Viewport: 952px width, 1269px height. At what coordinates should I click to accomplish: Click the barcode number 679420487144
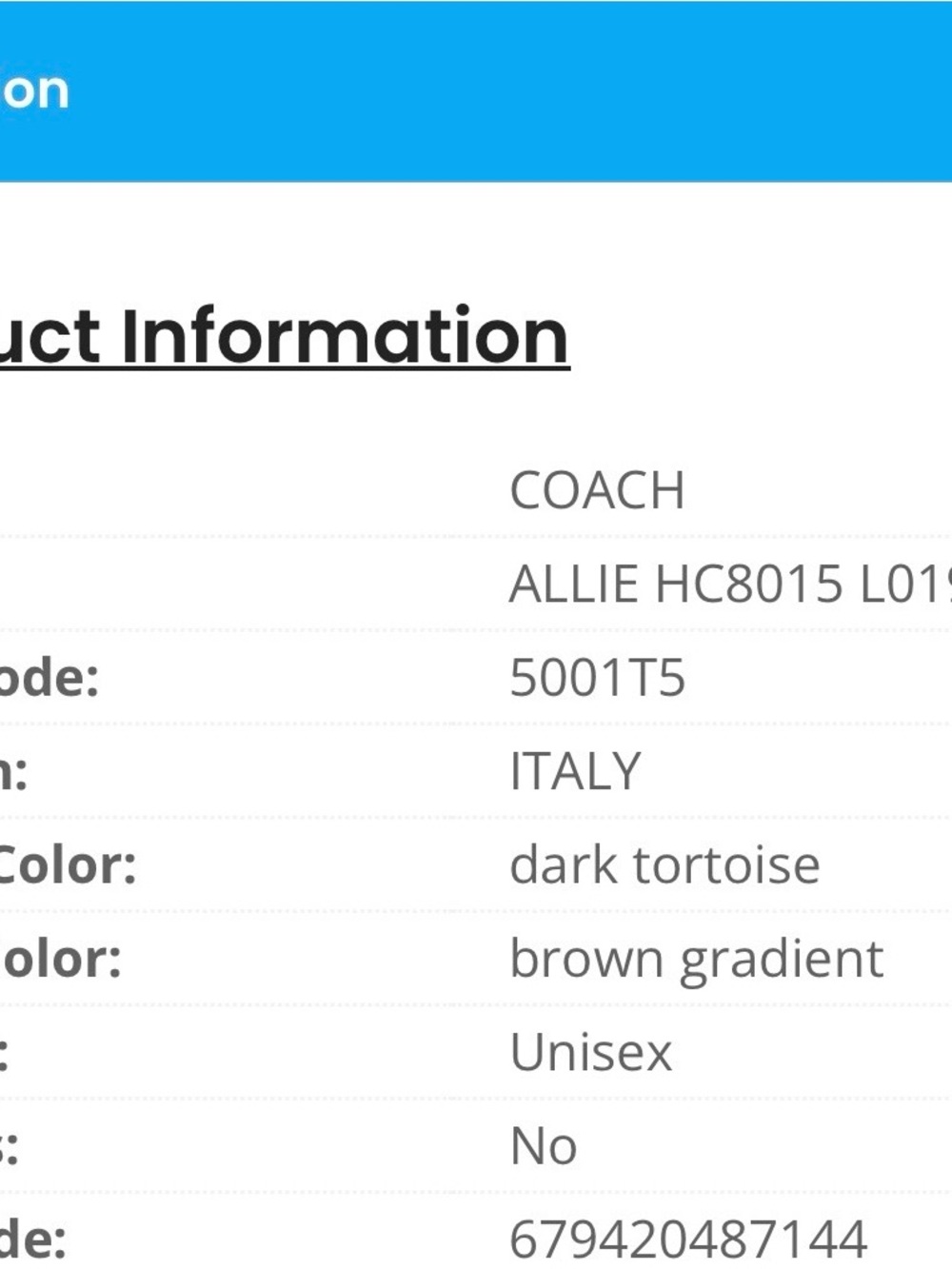pyautogui.click(x=688, y=1239)
